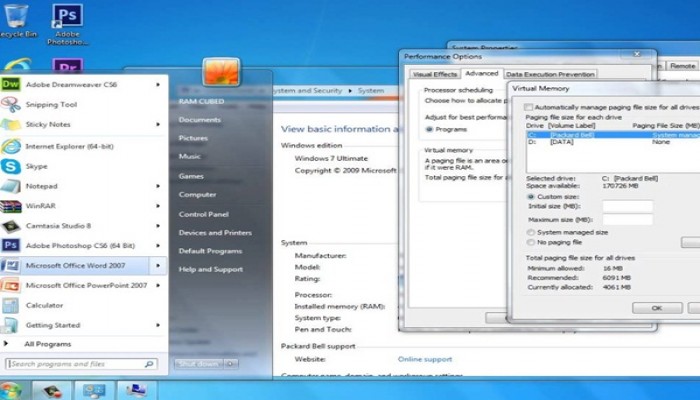Open Sticky Notes
This screenshot has width=700, height=400.
tap(50, 125)
